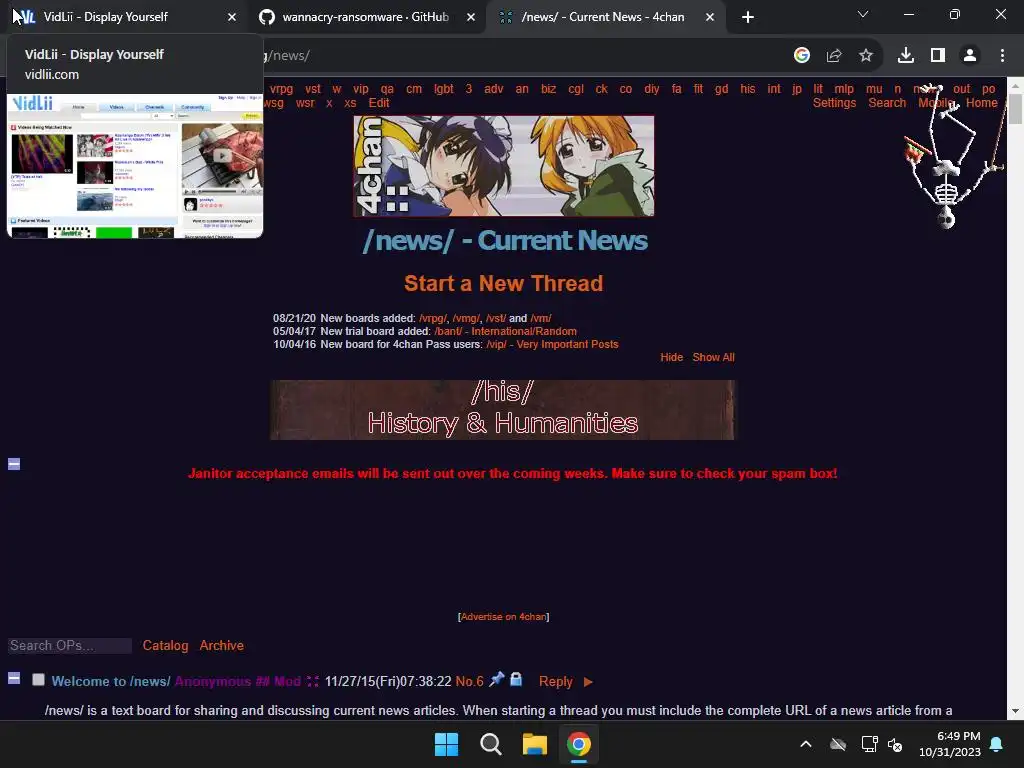Hide Welcome to /news/ thread
This screenshot has width=1024, height=768.
tap(14, 678)
